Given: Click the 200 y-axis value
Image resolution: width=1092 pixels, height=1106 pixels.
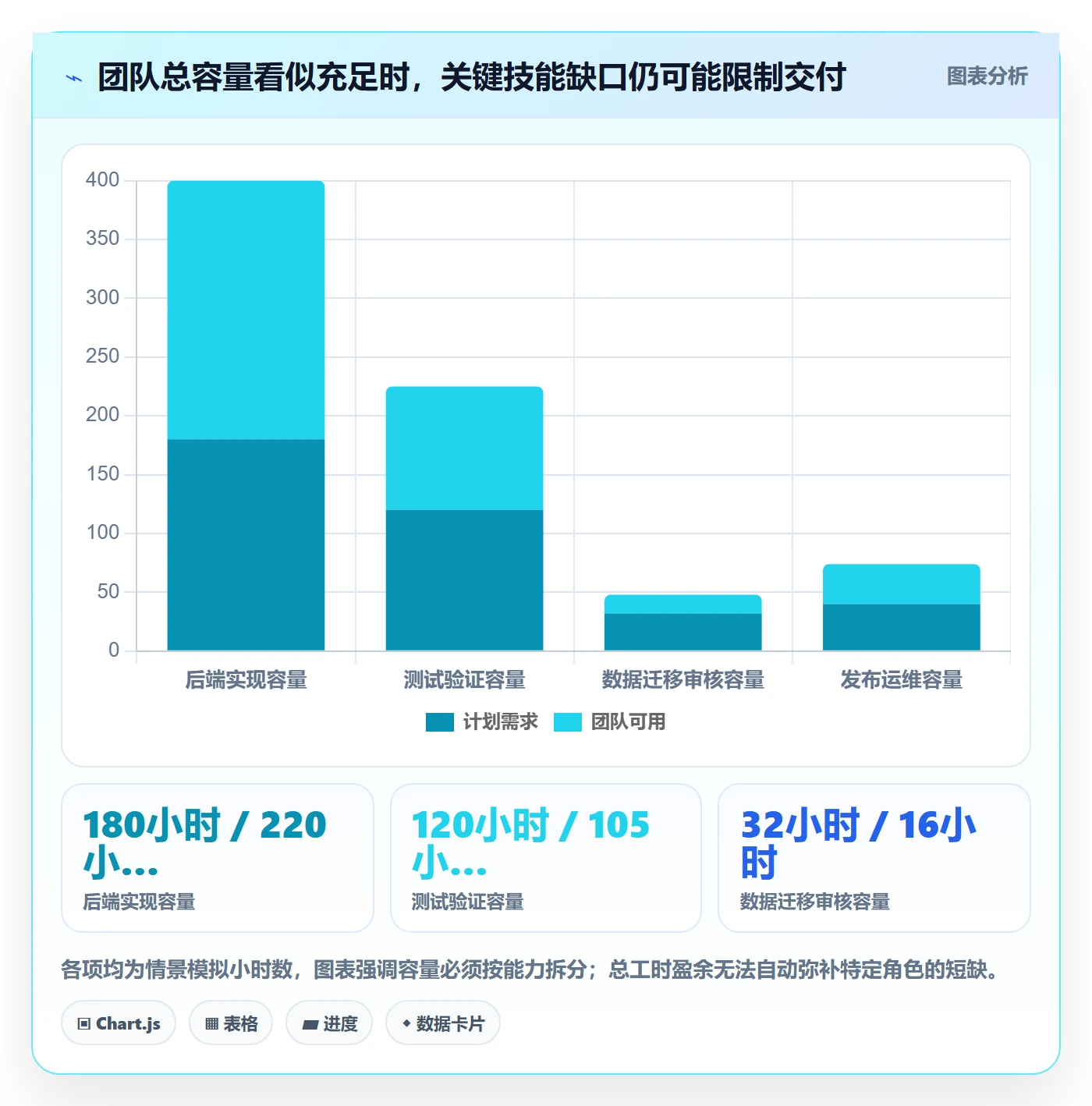Looking at the screenshot, I should click(102, 415).
